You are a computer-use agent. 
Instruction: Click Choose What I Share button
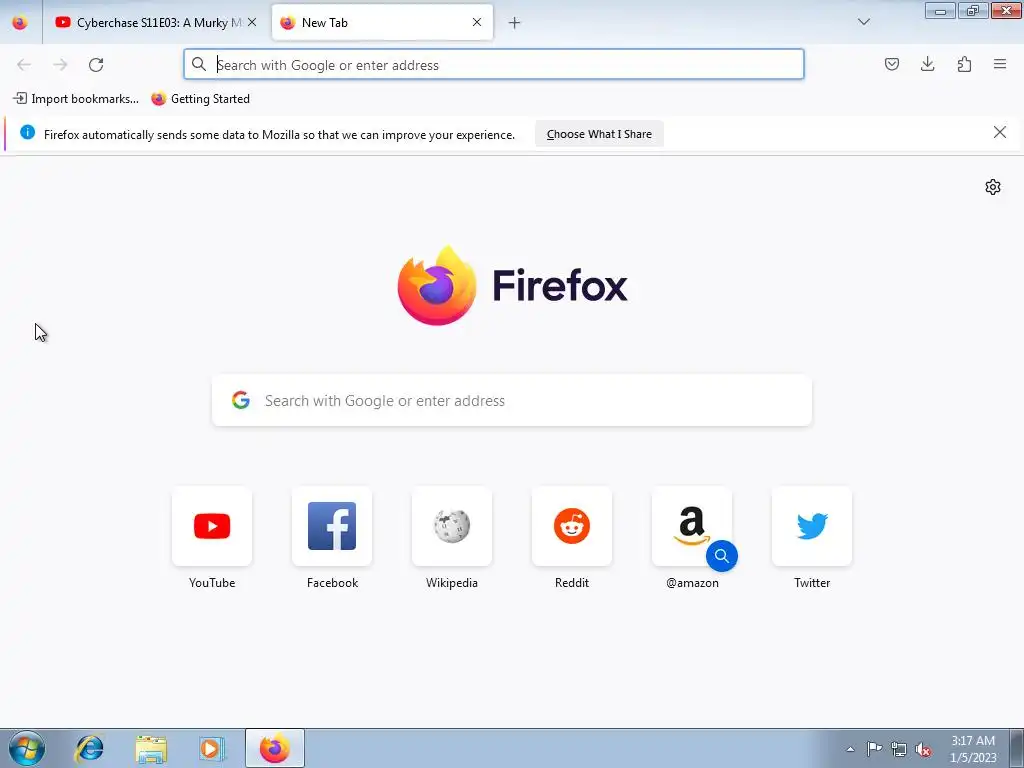[x=599, y=134]
